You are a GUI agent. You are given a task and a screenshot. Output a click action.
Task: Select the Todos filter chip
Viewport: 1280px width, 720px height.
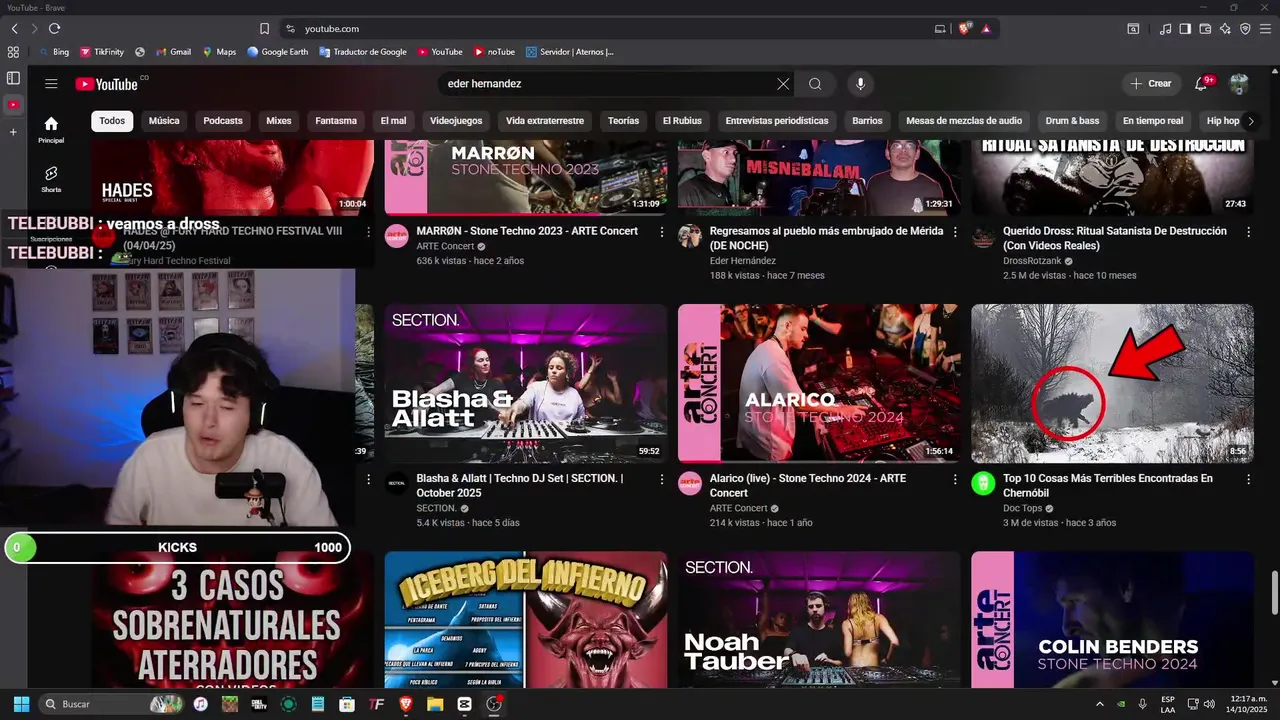(x=112, y=121)
